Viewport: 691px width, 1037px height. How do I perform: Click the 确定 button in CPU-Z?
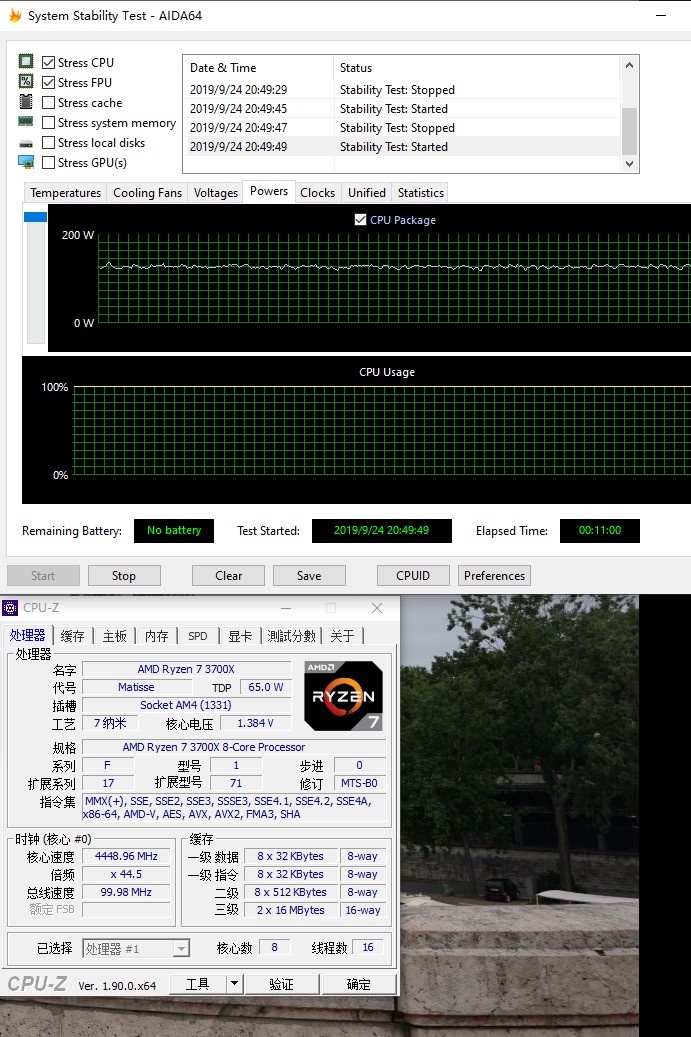[358, 984]
